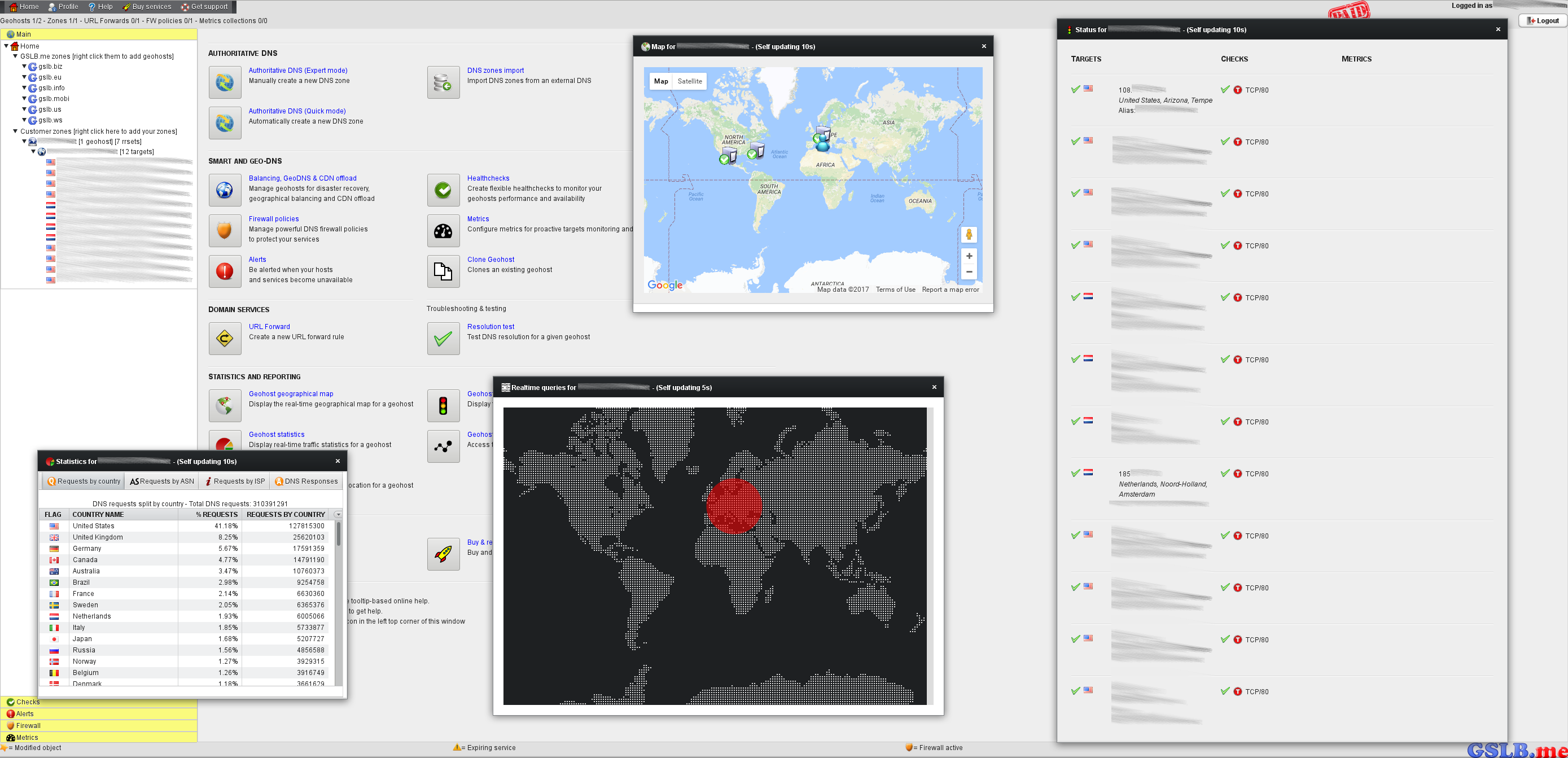Click the Logout button

[x=1543, y=21]
